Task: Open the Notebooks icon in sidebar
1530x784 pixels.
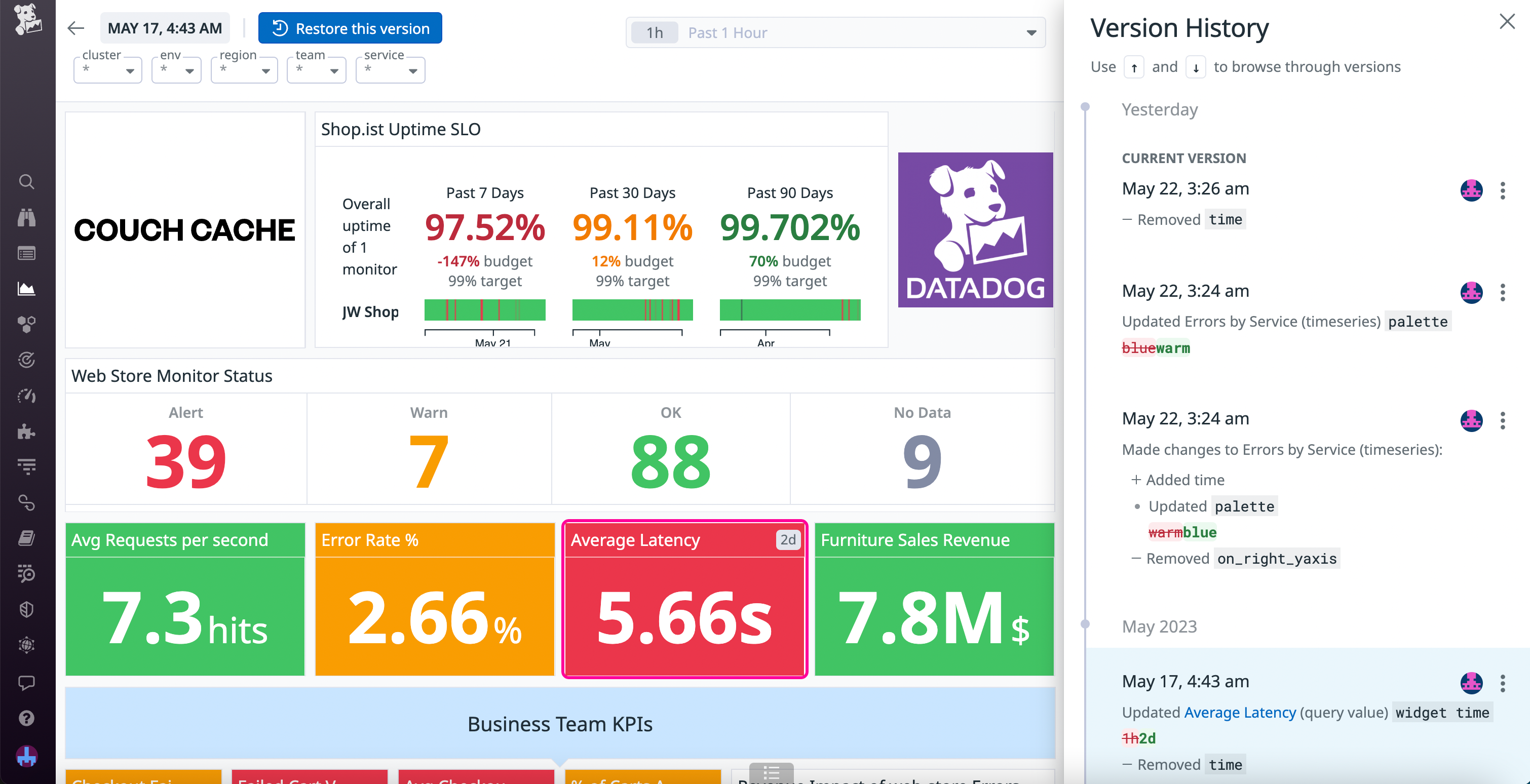Action: click(27, 539)
